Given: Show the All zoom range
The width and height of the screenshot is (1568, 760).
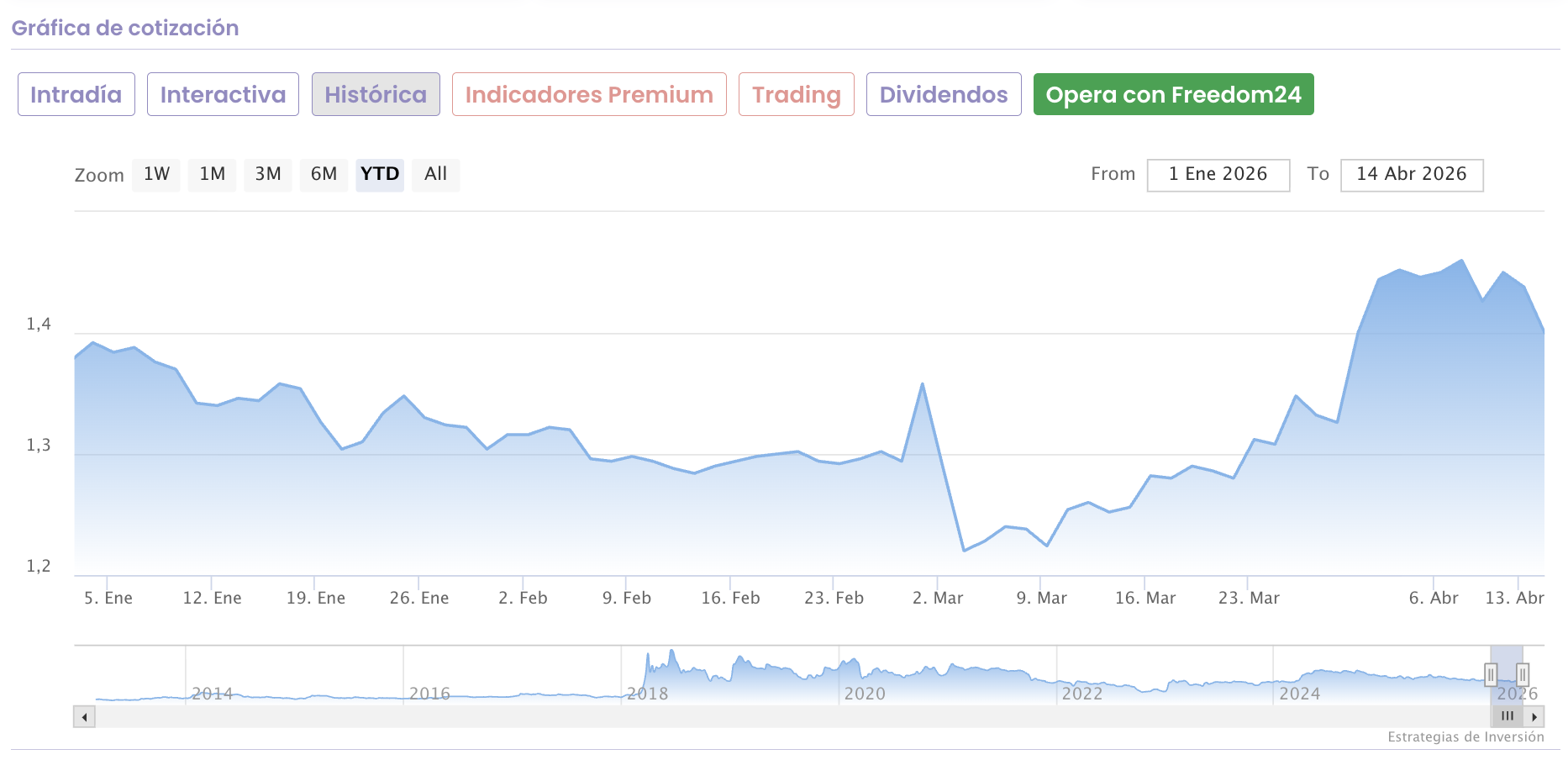Looking at the screenshot, I should click(435, 175).
